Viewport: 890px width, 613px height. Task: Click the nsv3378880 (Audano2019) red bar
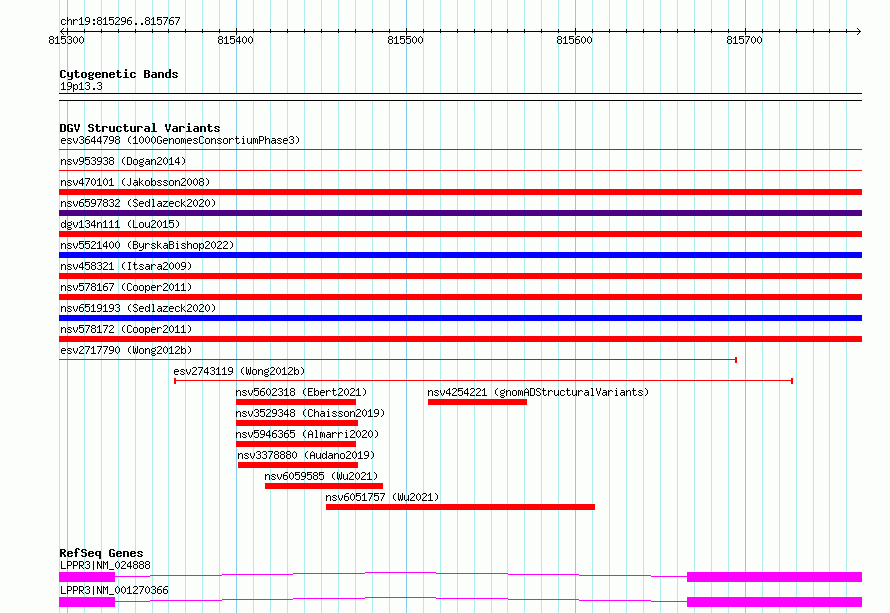click(x=298, y=465)
